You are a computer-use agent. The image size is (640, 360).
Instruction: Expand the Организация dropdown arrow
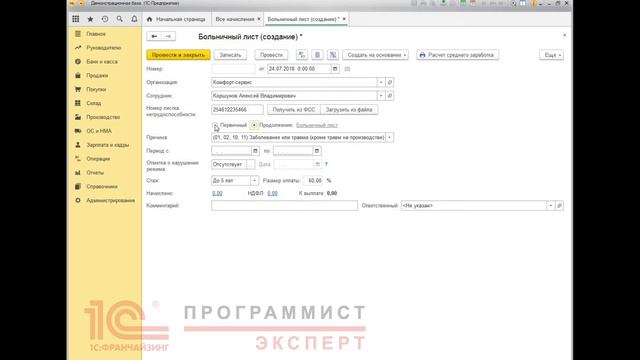(x=381, y=82)
